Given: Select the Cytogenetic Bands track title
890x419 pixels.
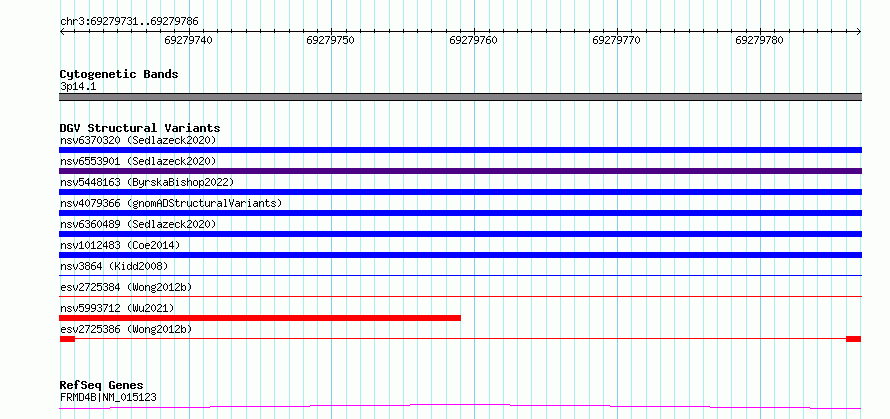Looking at the screenshot, I should coord(119,74).
